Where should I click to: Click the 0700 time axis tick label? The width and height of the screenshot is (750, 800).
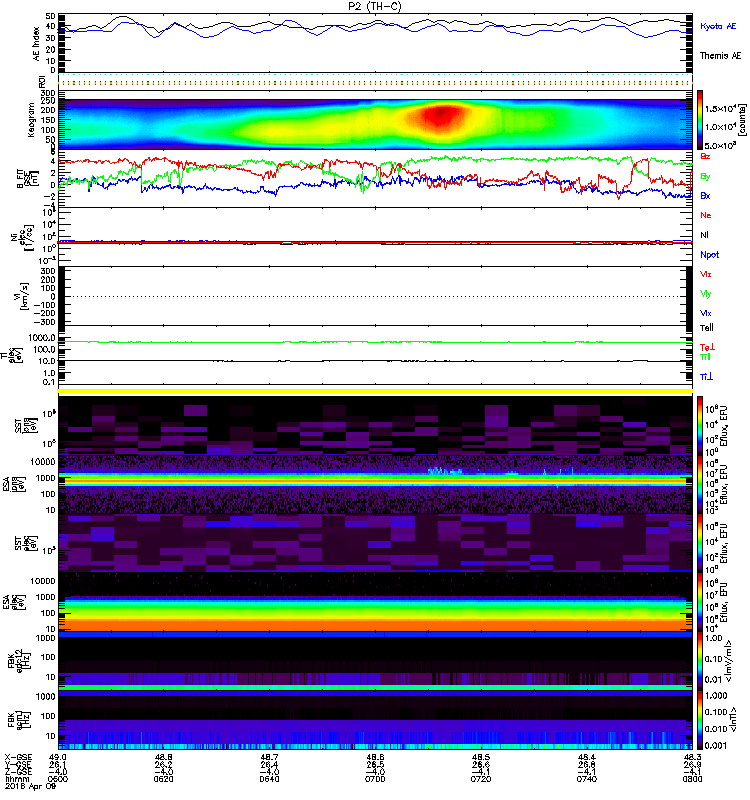tap(375, 779)
